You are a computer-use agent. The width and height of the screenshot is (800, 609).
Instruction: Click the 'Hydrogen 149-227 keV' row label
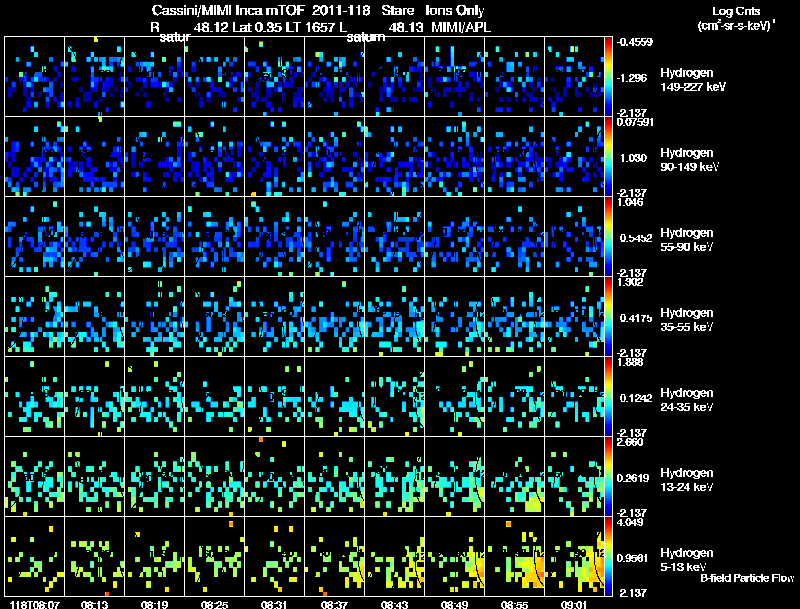click(x=692, y=80)
